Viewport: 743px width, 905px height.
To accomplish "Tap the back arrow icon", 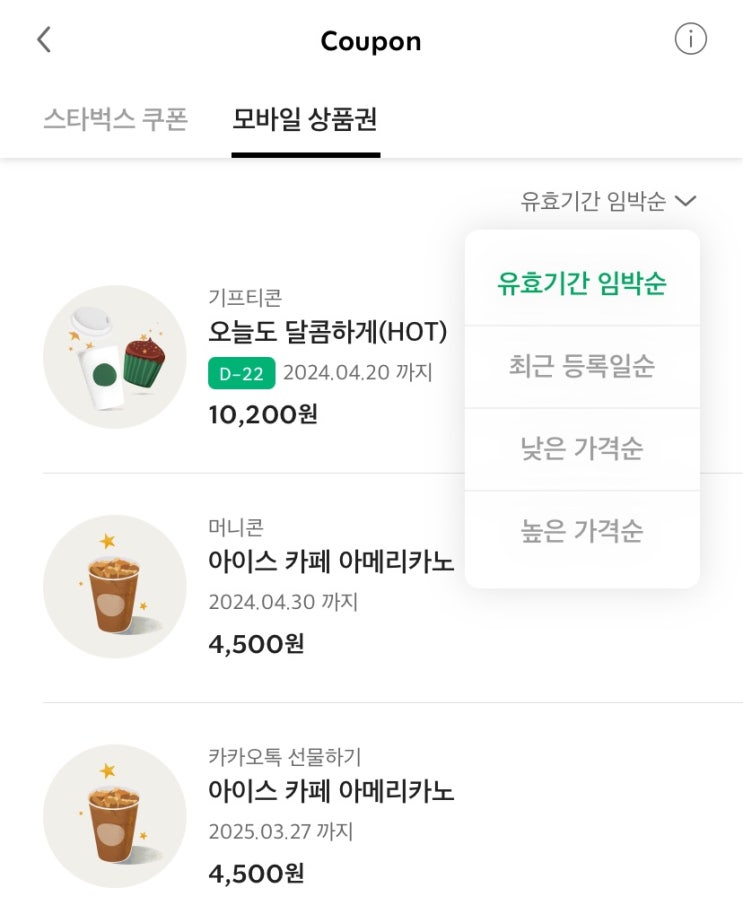I will pos(43,40).
